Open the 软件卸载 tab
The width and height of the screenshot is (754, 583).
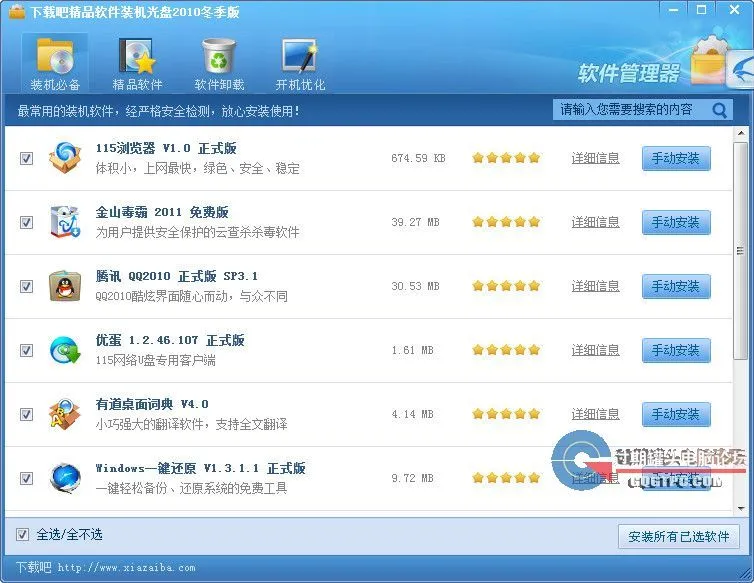click(x=219, y=65)
